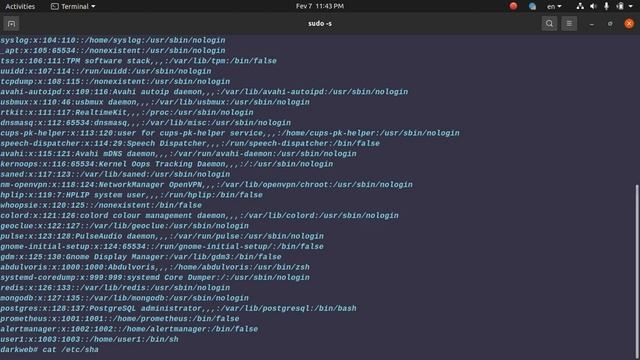This screenshot has width=640, height=360.
Task: Click the avahi-autoipd line
Action: (x=204, y=92)
